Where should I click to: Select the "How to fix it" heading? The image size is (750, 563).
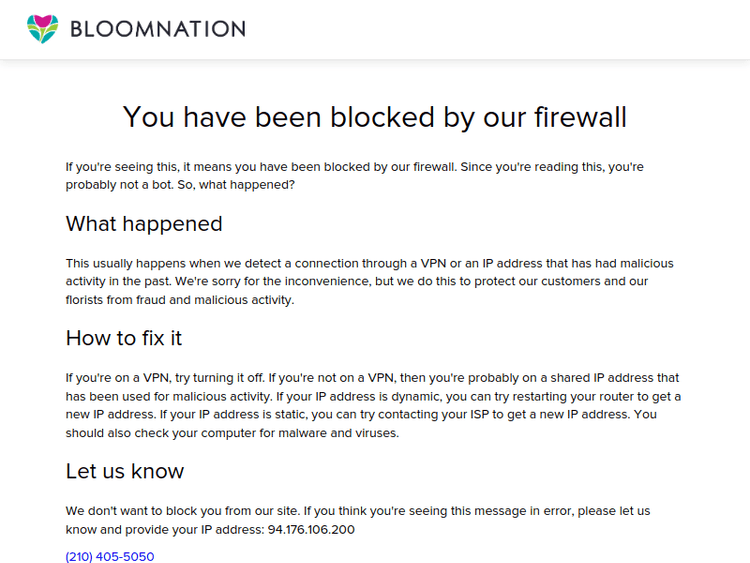124,338
